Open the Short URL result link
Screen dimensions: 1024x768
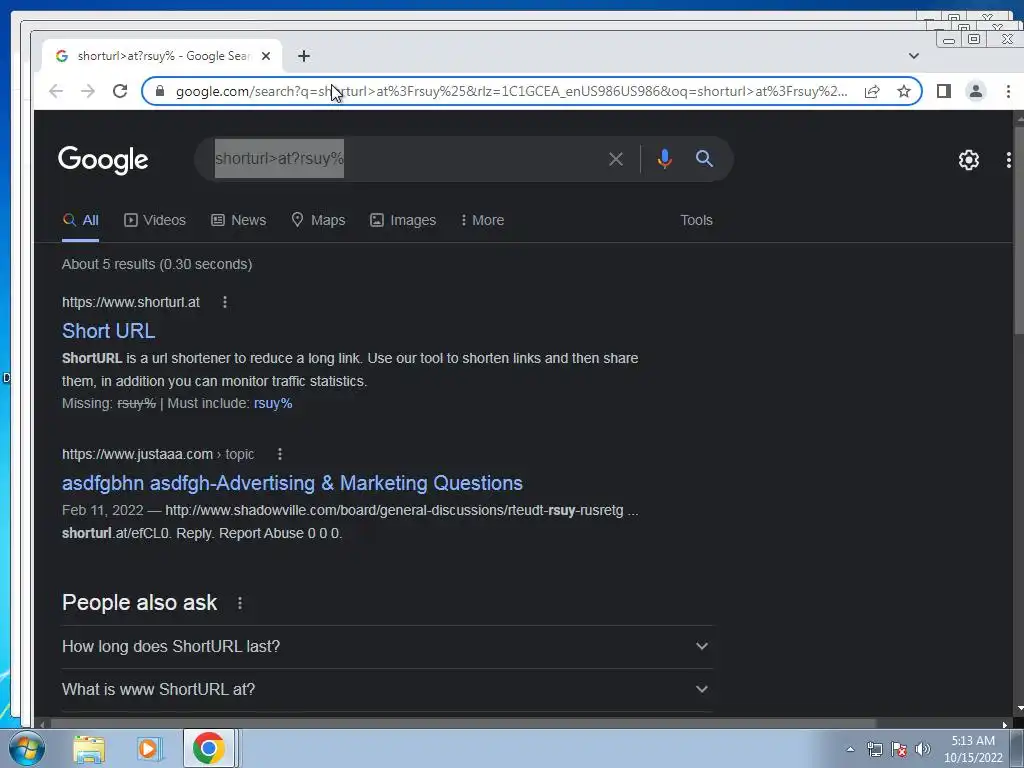[108, 331]
